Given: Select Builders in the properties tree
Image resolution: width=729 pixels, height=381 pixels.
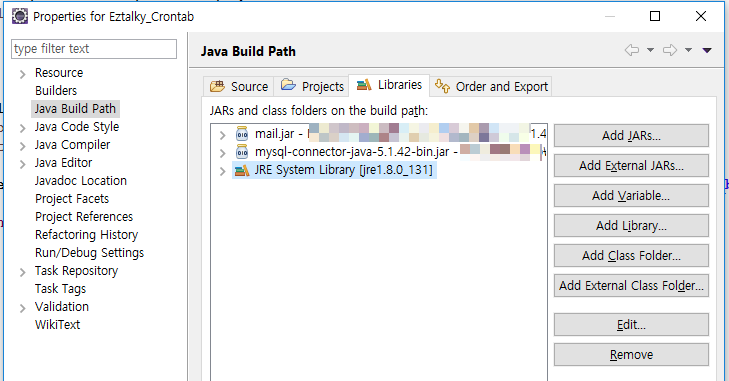Looking at the screenshot, I should [56, 91].
